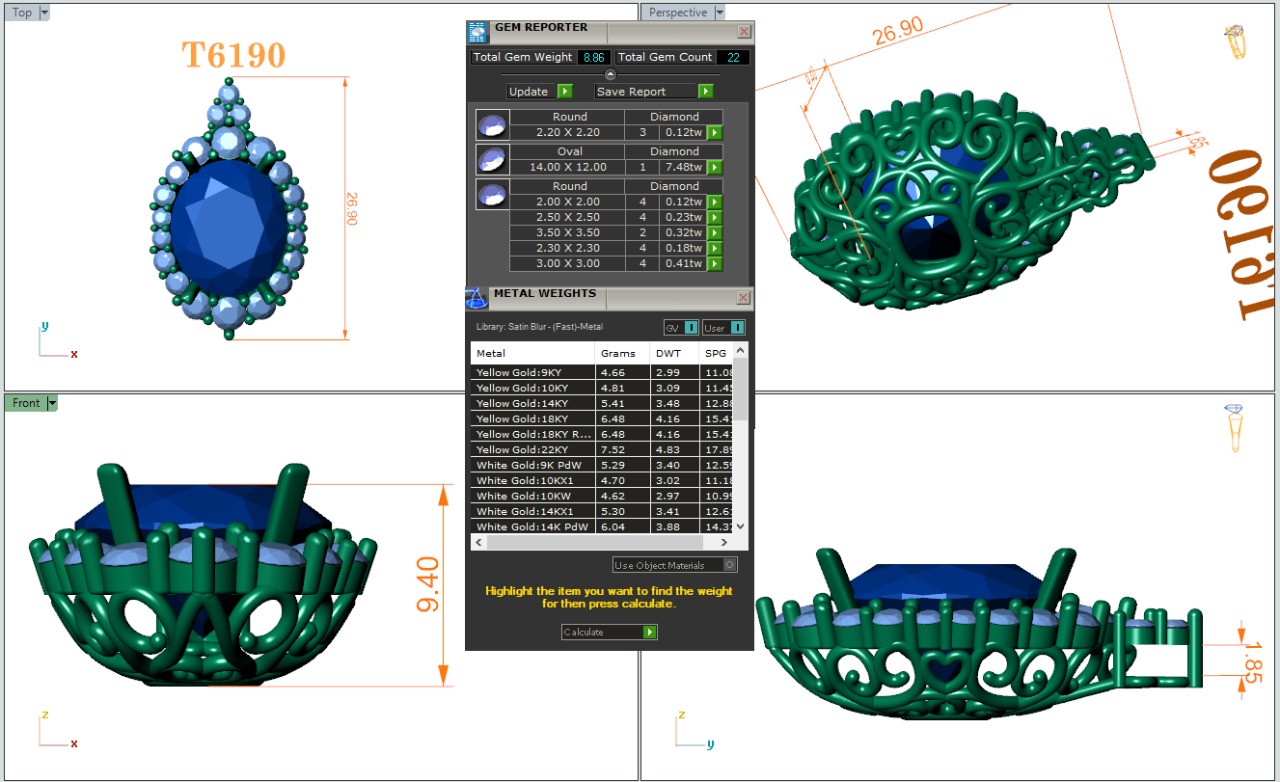Viewport: 1280px width, 782px height.
Task: Select the first round diamond gem thumbnail
Action: (x=491, y=124)
